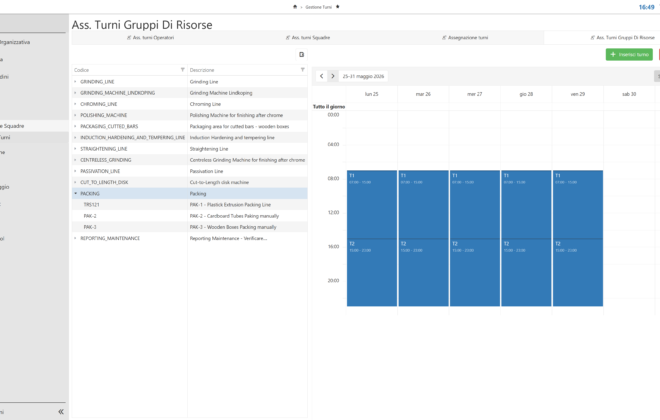Open the T1 shift on gio 28
The height and width of the screenshot is (420, 660).
[526, 205]
